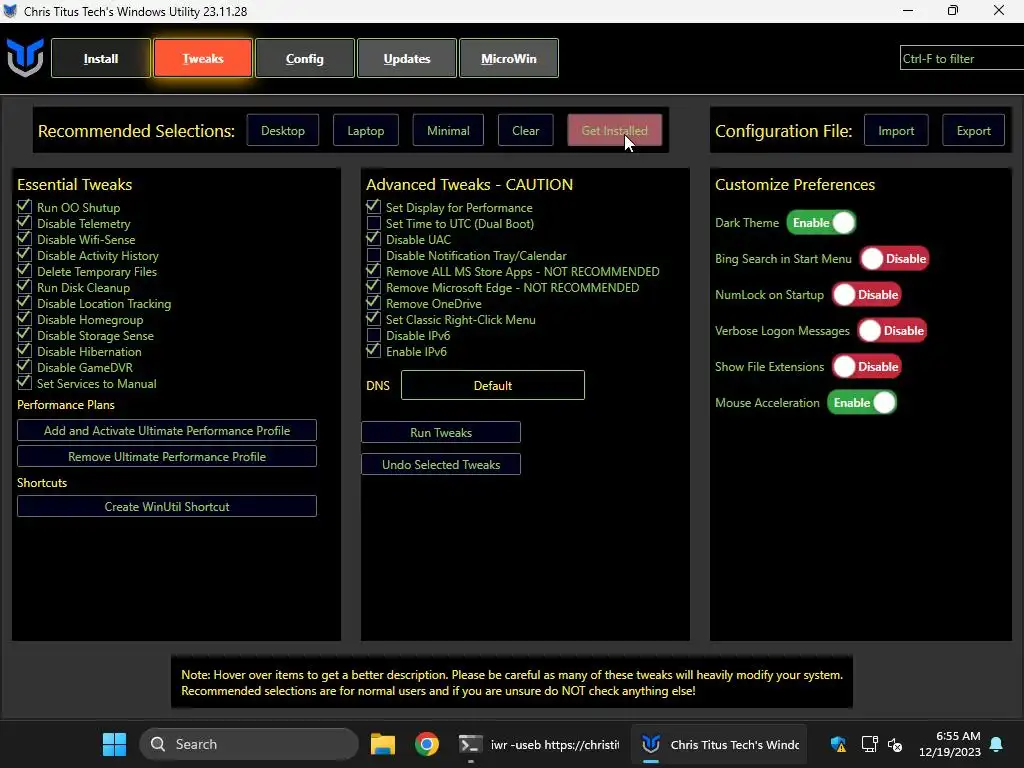This screenshot has height=768, width=1024.
Task: Toggle Delete Temporary Files checkbox
Action: pyautogui.click(x=24, y=271)
